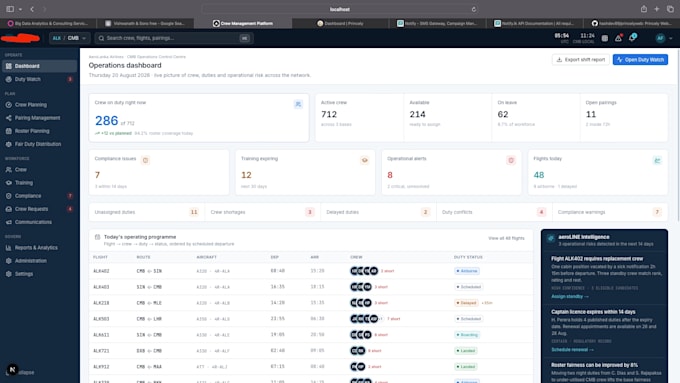Click the grid apps icon in header
Viewport: 680px width, 383px height.
pyautogui.click(x=605, y=38)
